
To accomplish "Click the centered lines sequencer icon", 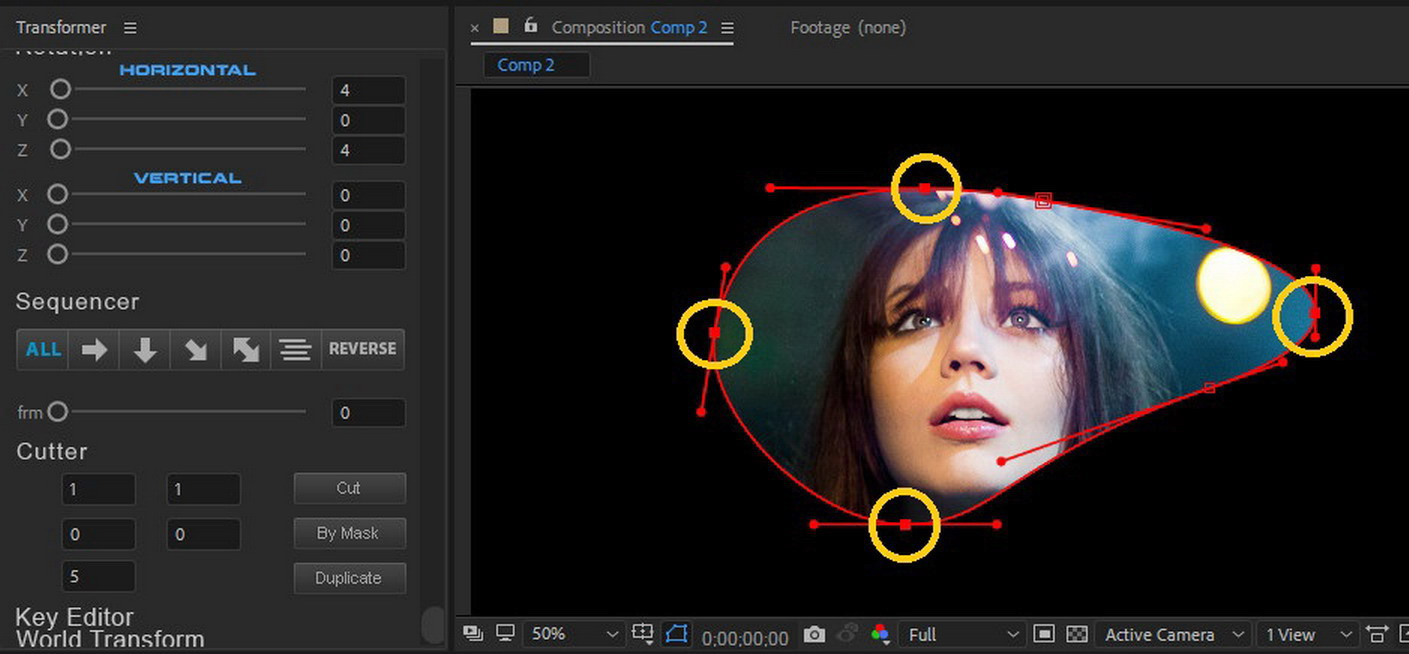I will tap(295, 350).
